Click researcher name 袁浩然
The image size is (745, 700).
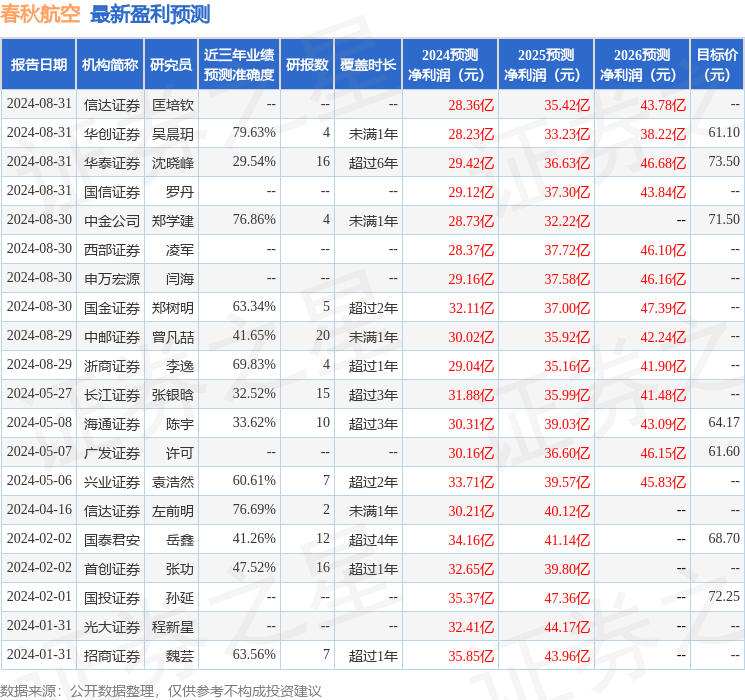point(172,482)
